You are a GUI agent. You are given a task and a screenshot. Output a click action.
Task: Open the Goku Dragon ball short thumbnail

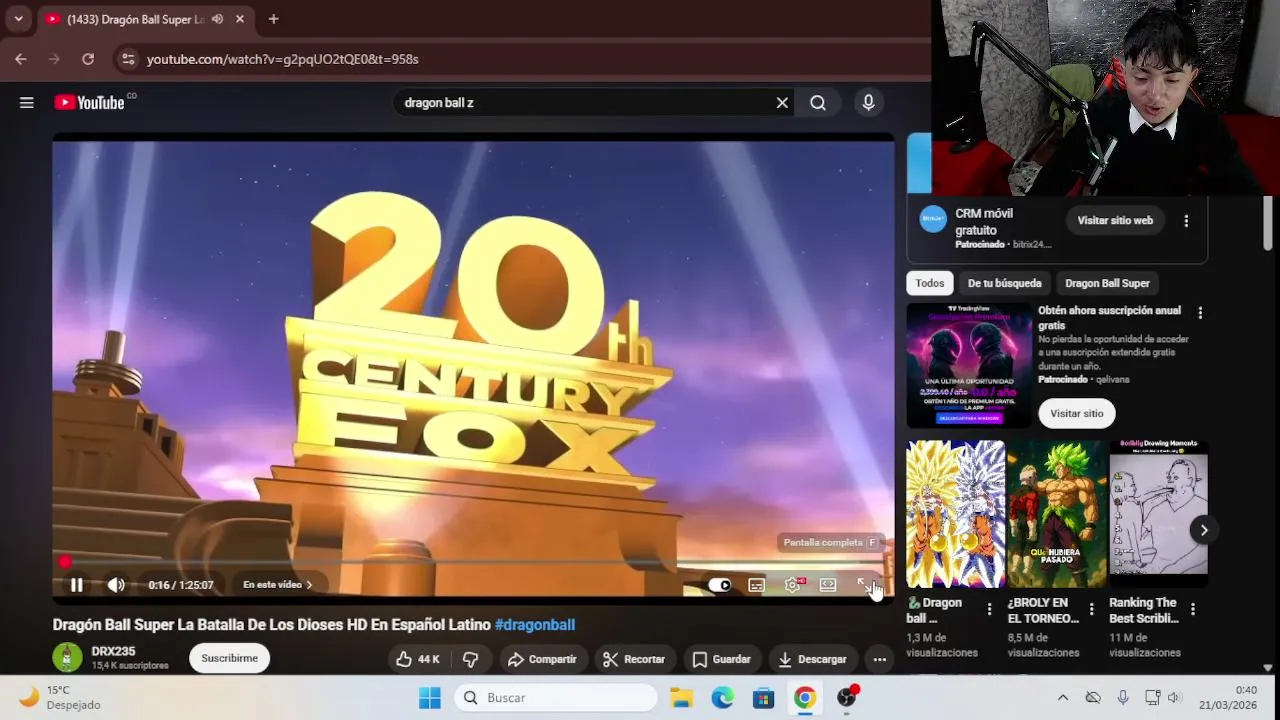(x=955, y=514)
